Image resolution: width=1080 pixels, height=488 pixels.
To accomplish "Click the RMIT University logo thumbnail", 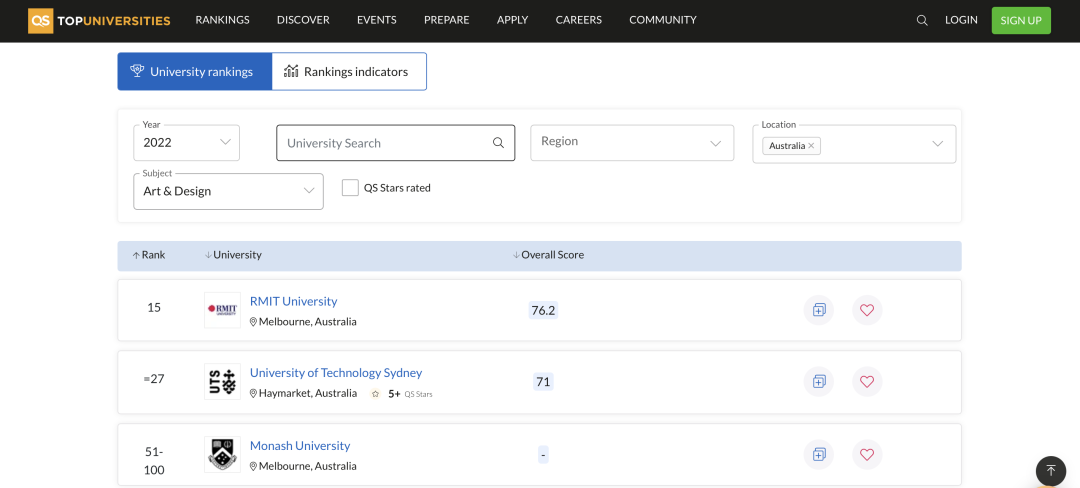I will click(x=222, y=310).
